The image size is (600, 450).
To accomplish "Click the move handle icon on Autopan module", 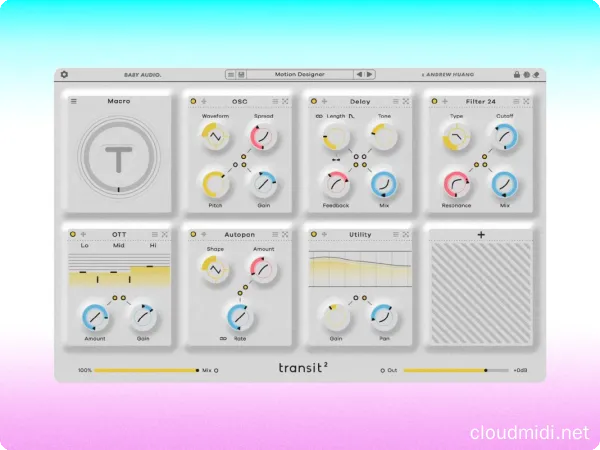I will point(204,234).
